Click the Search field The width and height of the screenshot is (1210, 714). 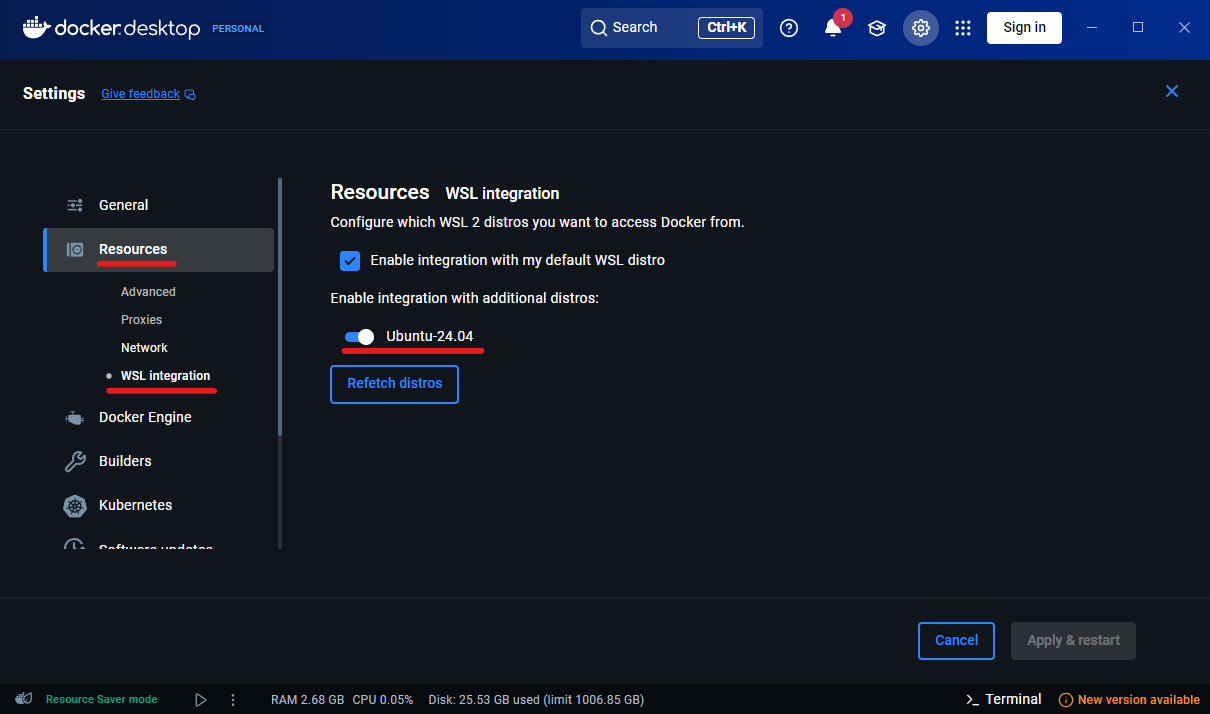[671, 28]
